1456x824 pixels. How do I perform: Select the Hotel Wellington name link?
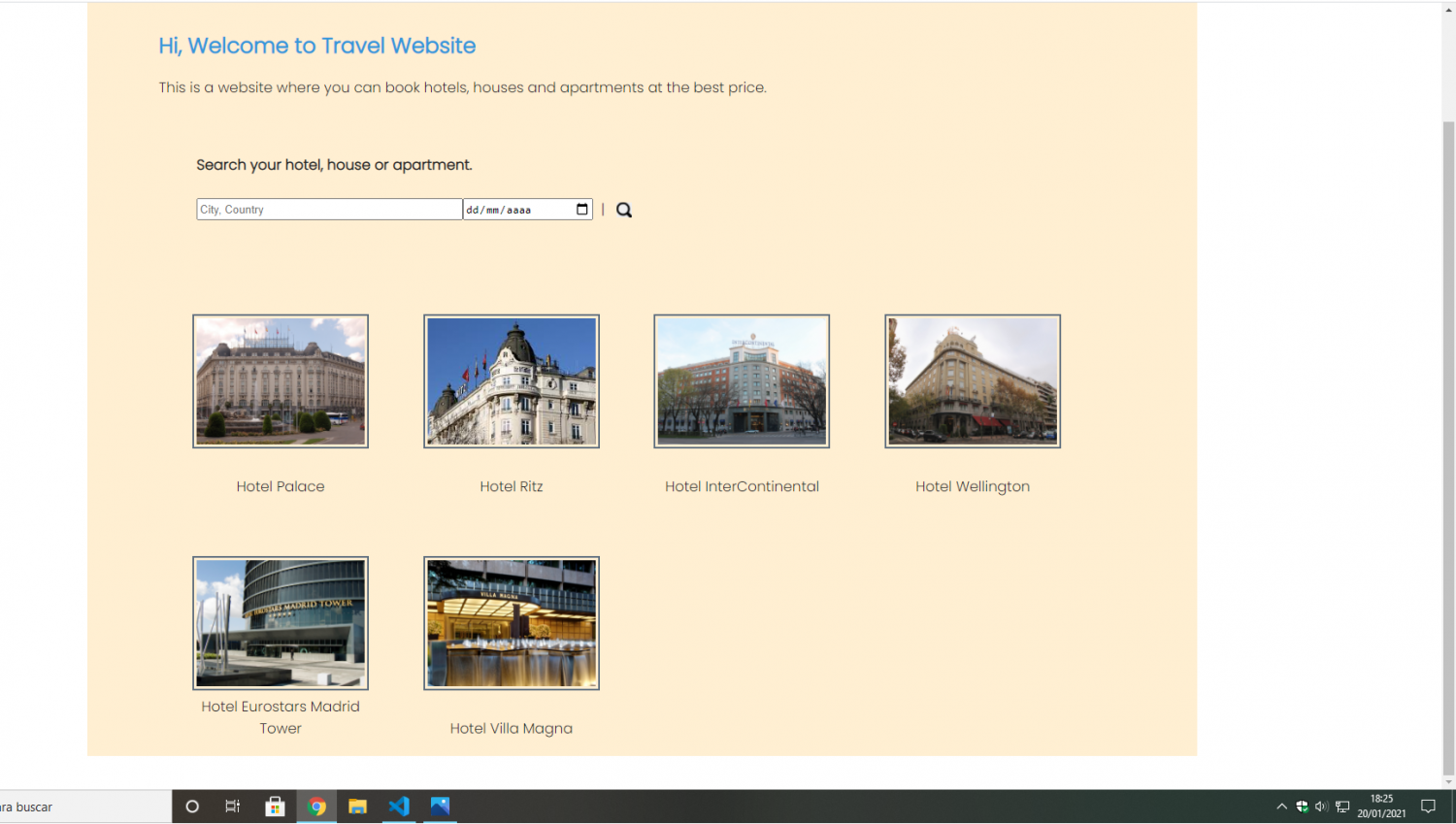pyautogui.click(x=973, y=486)
